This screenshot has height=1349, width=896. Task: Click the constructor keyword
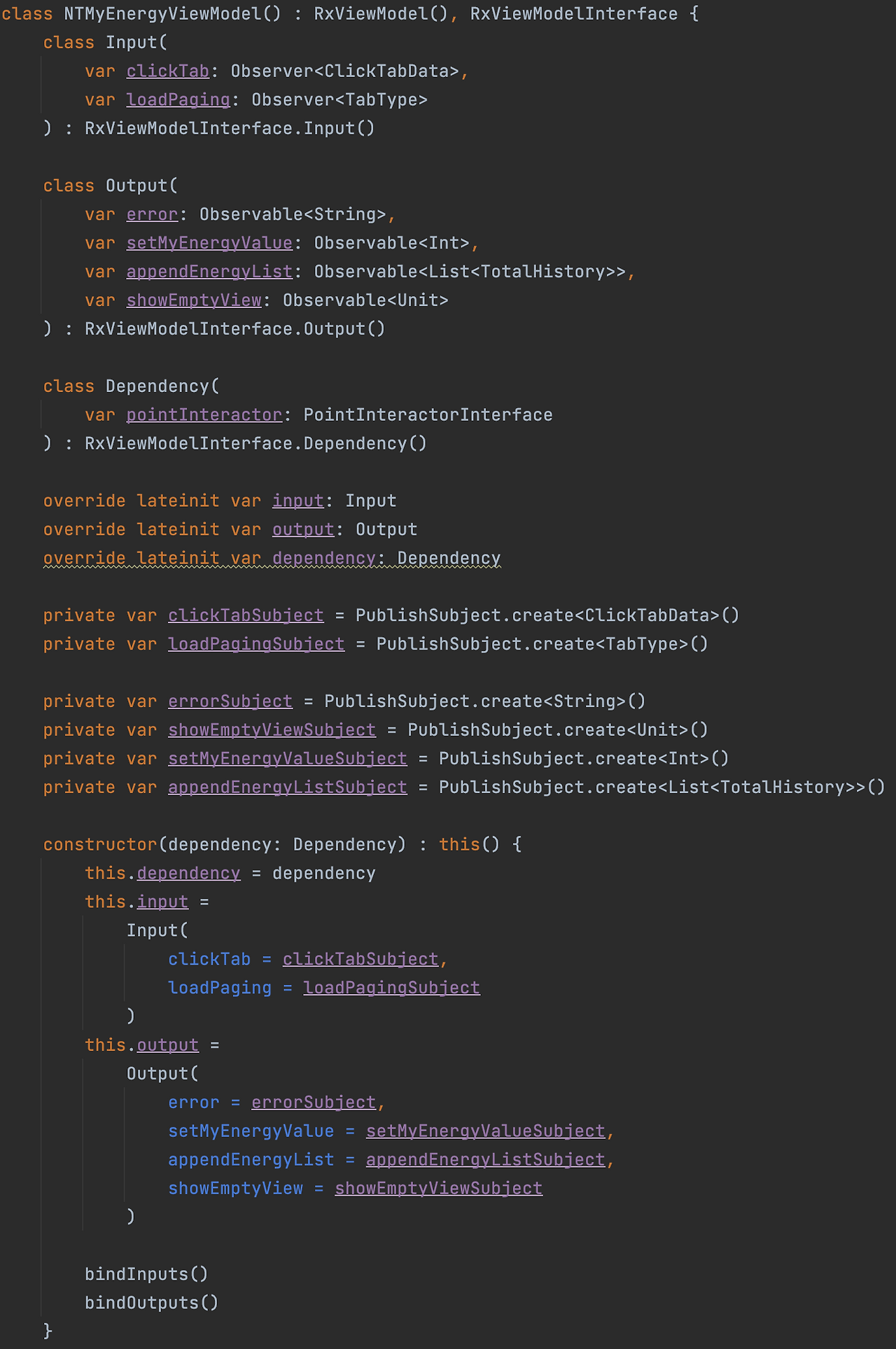[x=101, y=844]
